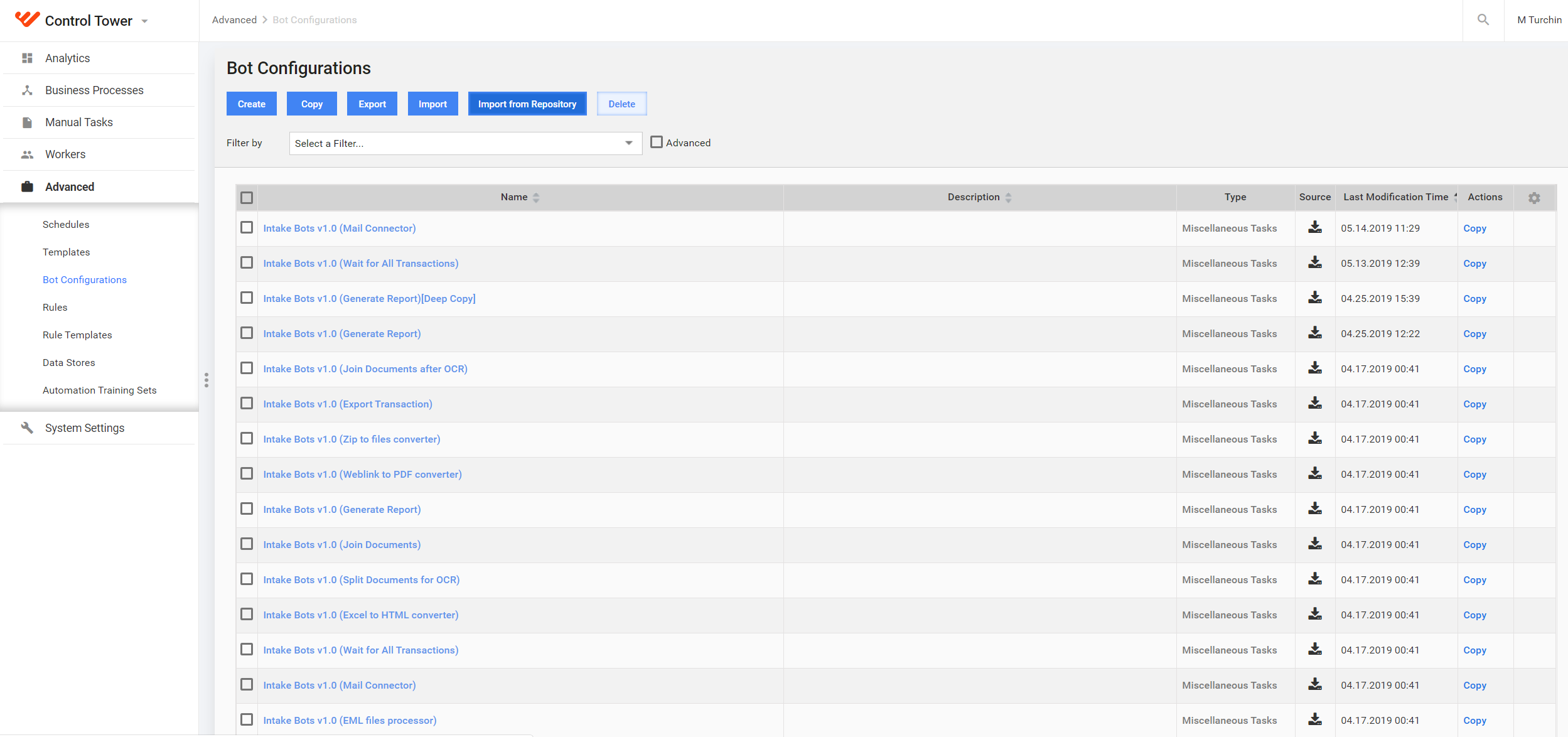Download source for the Mail Connector row dated 05.14.2019
This screenshot has width=1568, height=737.
tap(1315, 227)
